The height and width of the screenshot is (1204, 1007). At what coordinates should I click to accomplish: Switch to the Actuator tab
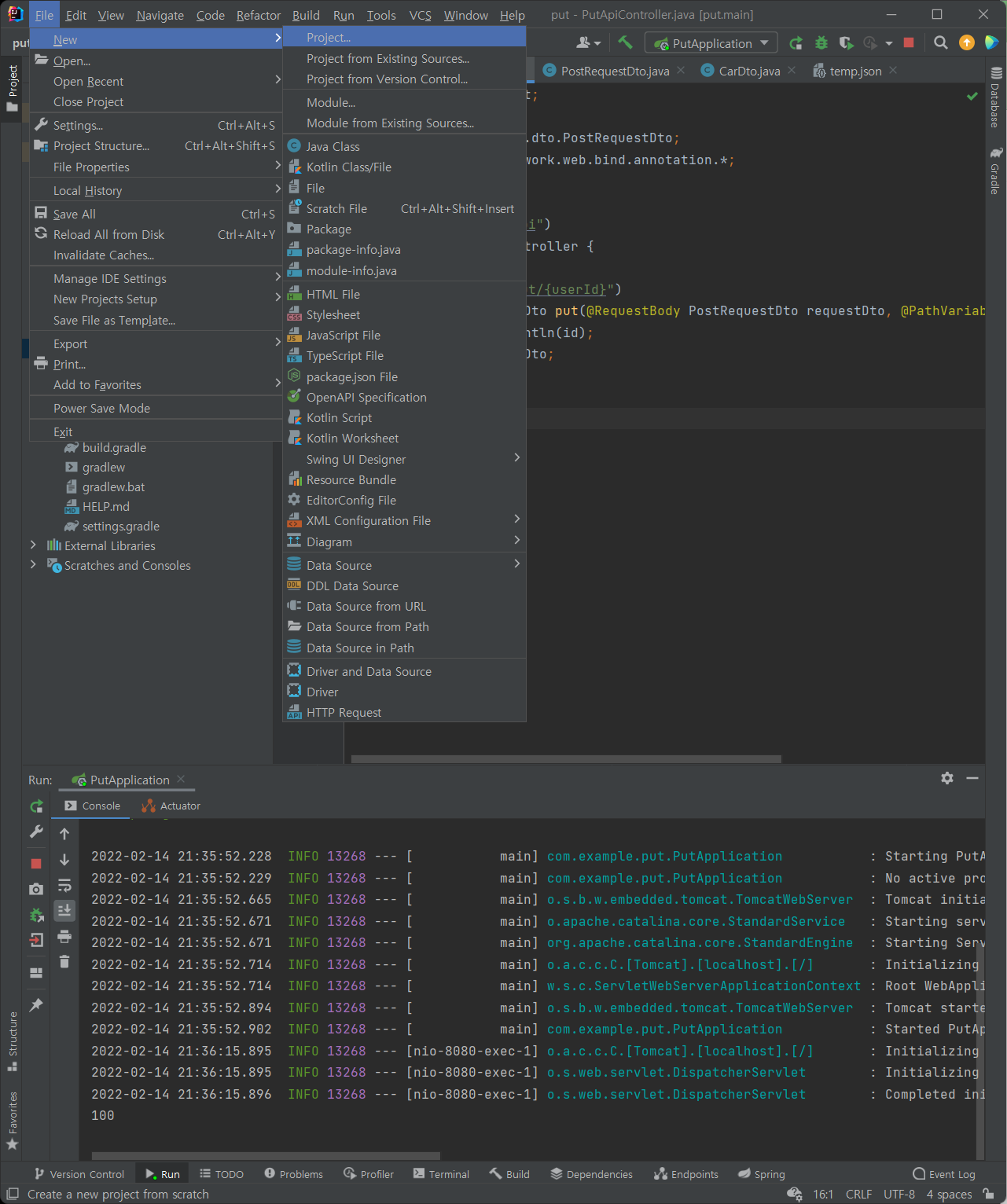[x=171, y=806]
